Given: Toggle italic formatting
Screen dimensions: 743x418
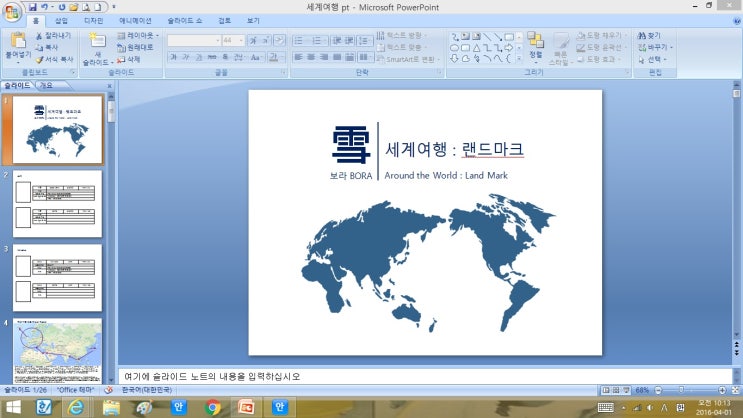Looking at the screenshot, I should coord(186,57).
